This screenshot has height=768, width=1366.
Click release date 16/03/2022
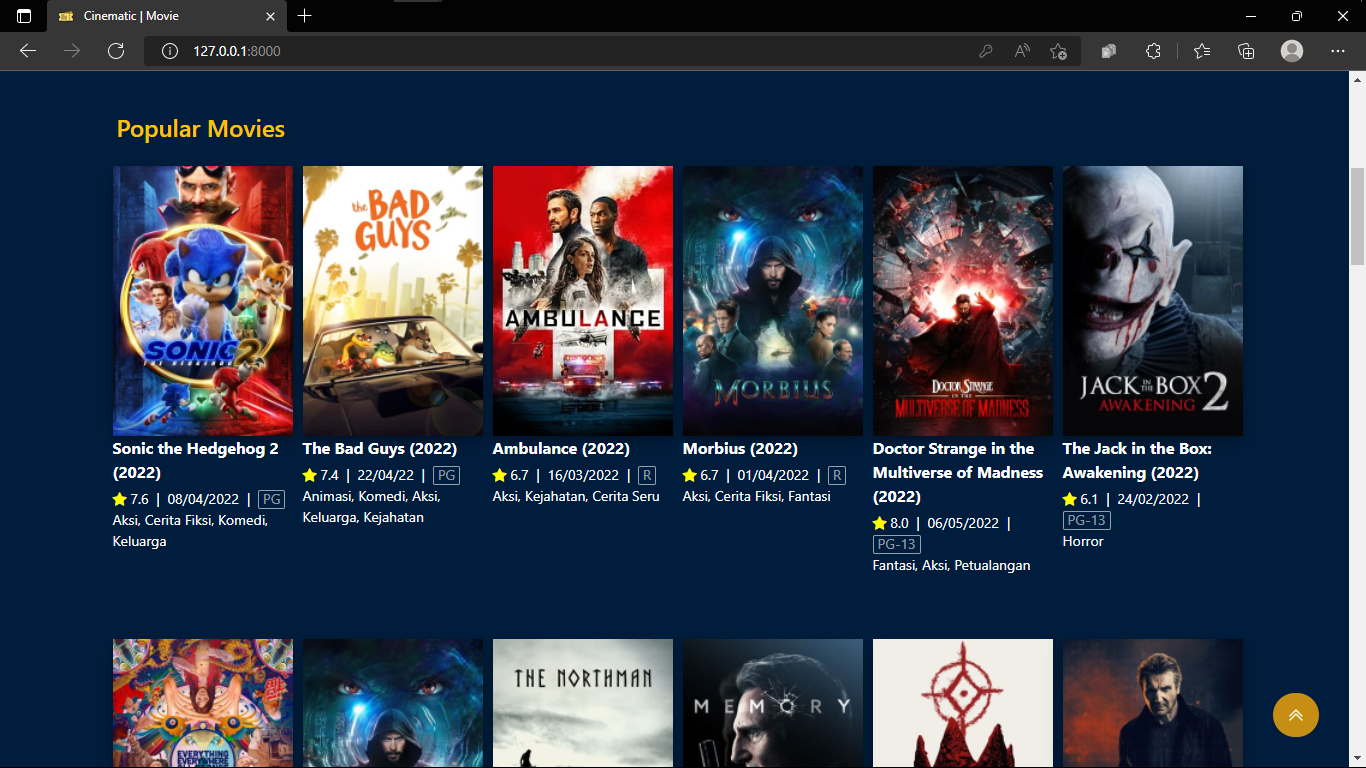[x=583, y=475]
